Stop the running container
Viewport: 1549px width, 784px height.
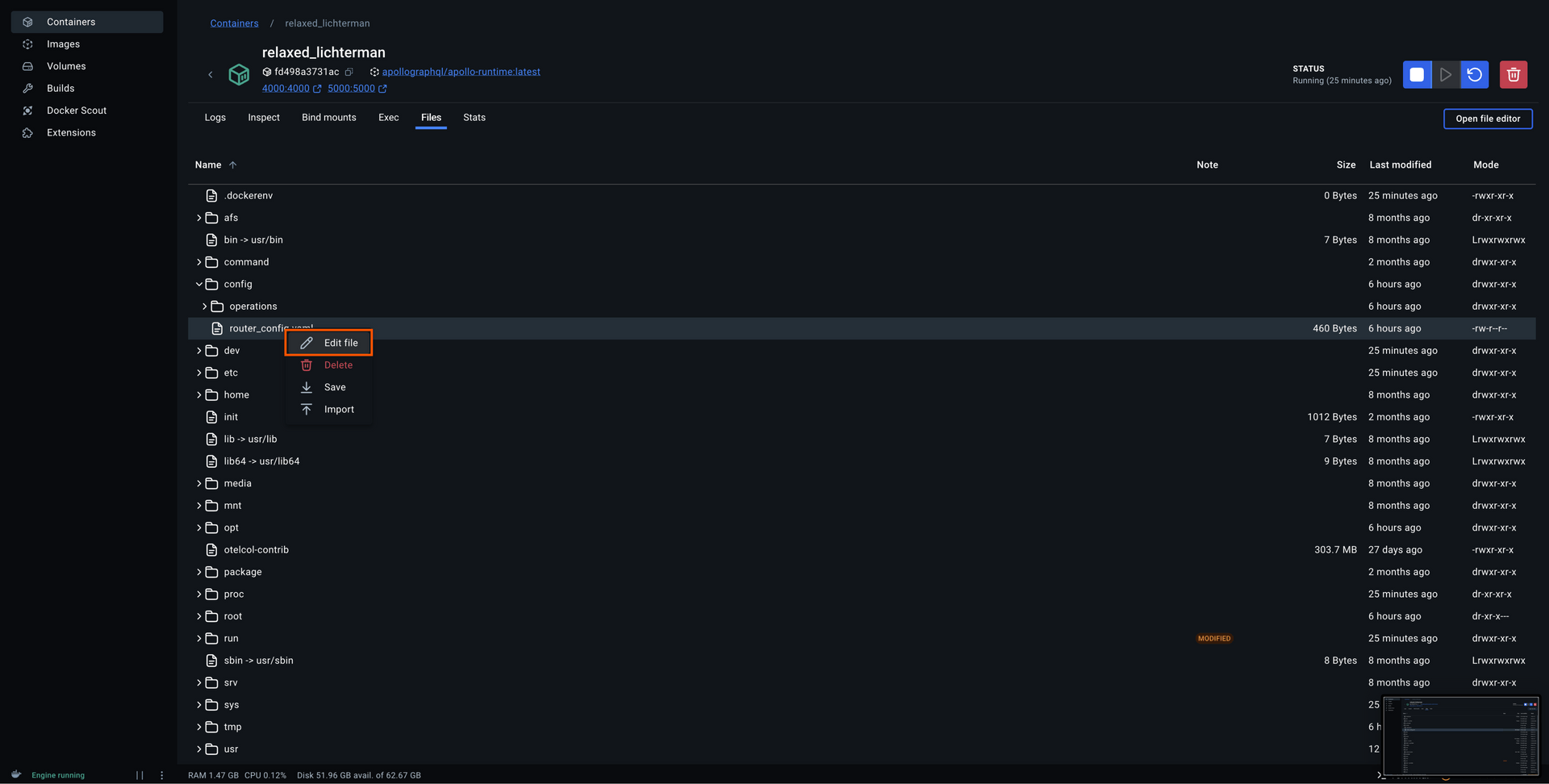pyautogui.click(x=1417, y=74)
